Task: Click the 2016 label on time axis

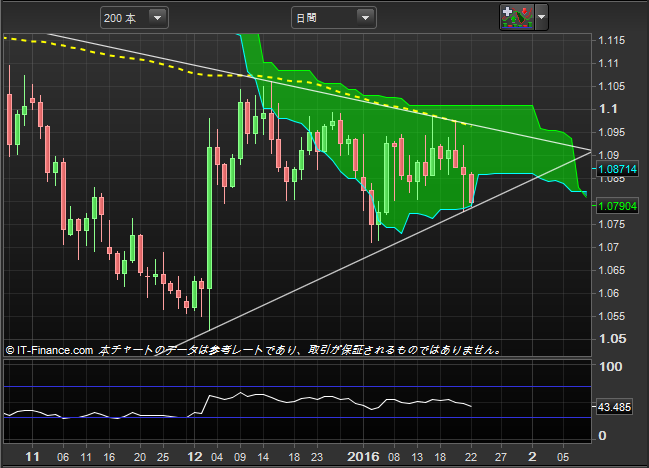Action: coord(363,456)
